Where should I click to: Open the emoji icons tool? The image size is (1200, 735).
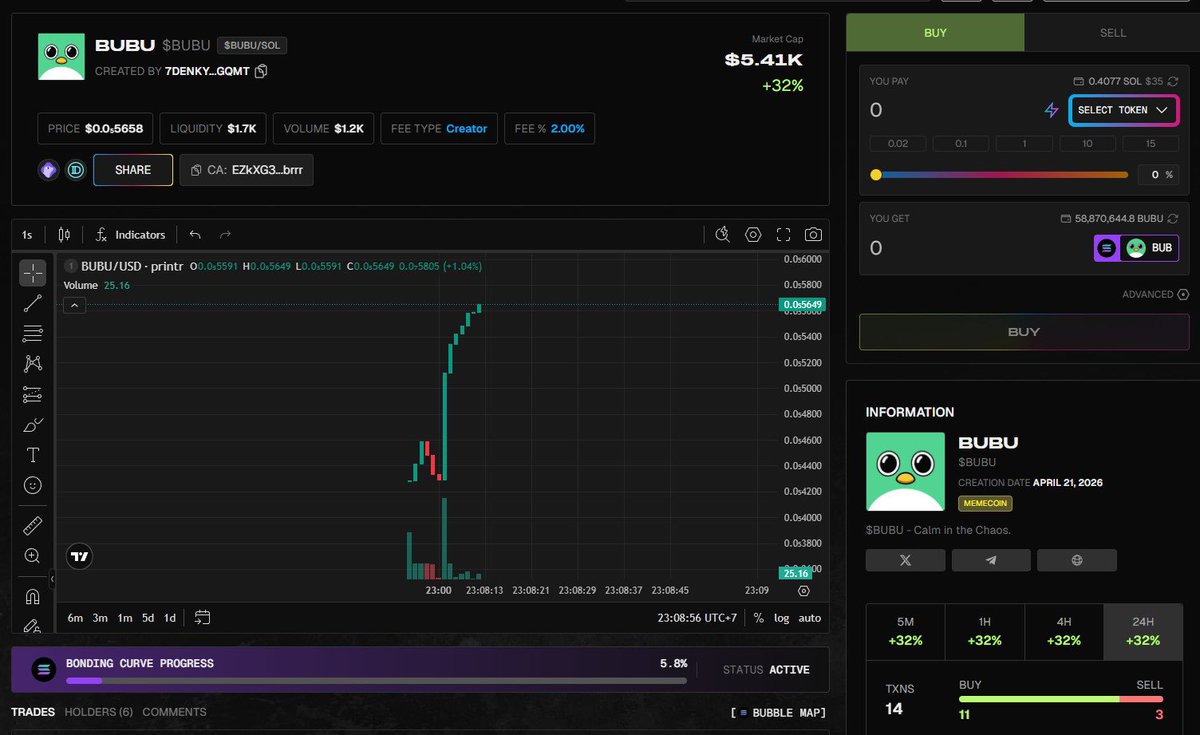32,485
